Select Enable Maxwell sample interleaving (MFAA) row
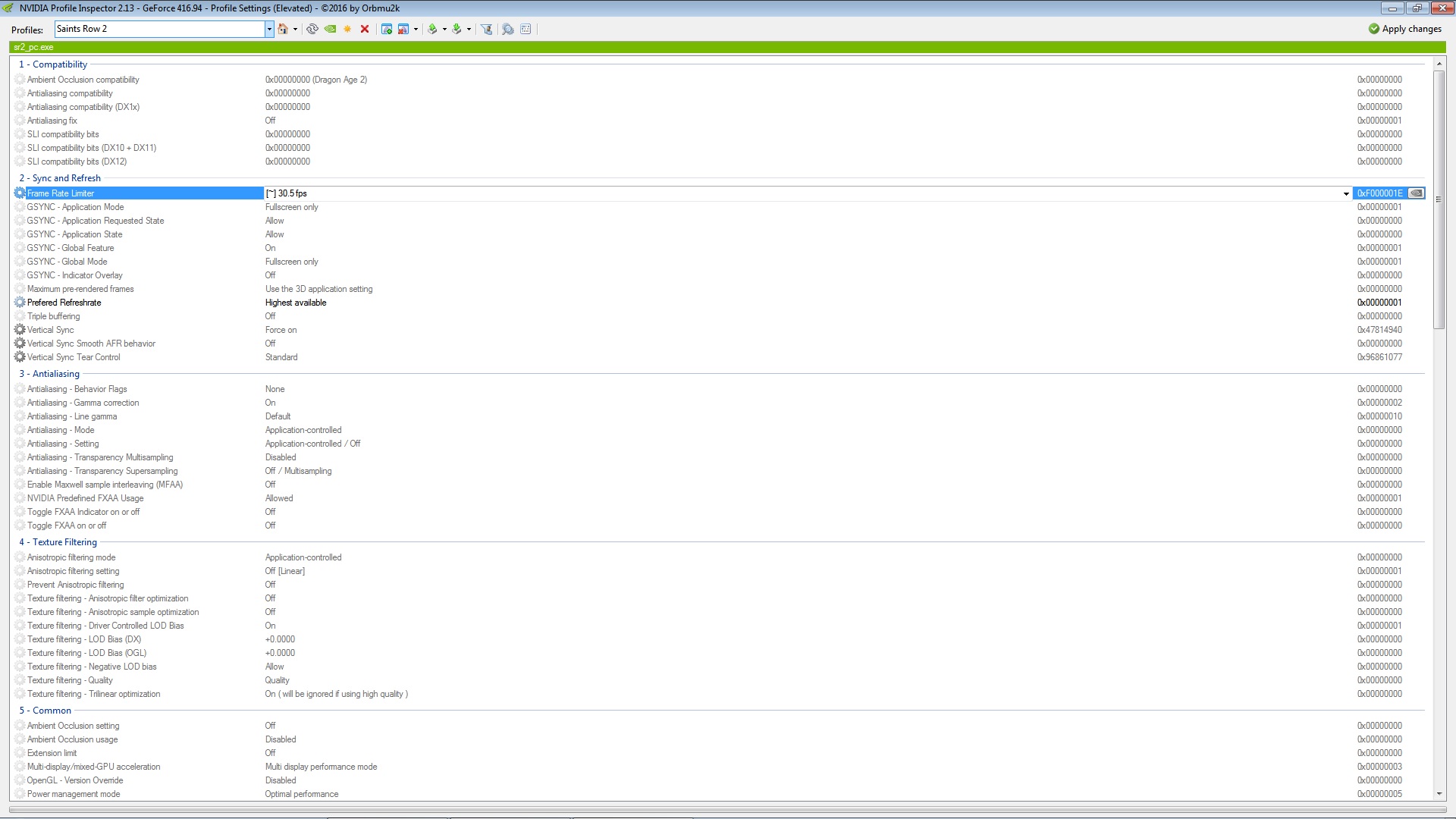 point(720,485)
